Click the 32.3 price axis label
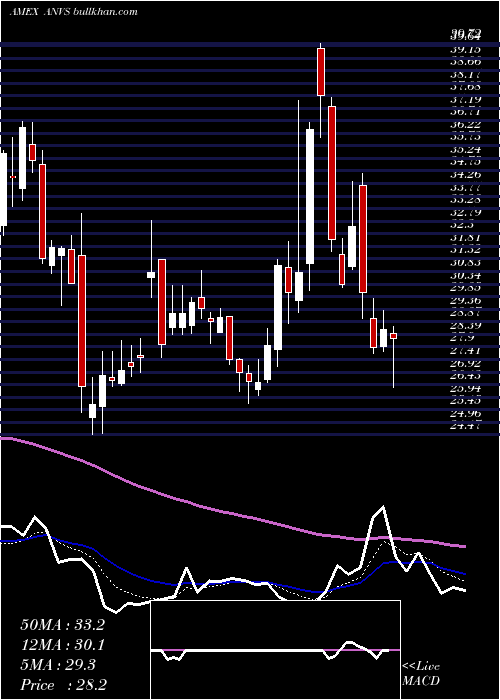 461,225
